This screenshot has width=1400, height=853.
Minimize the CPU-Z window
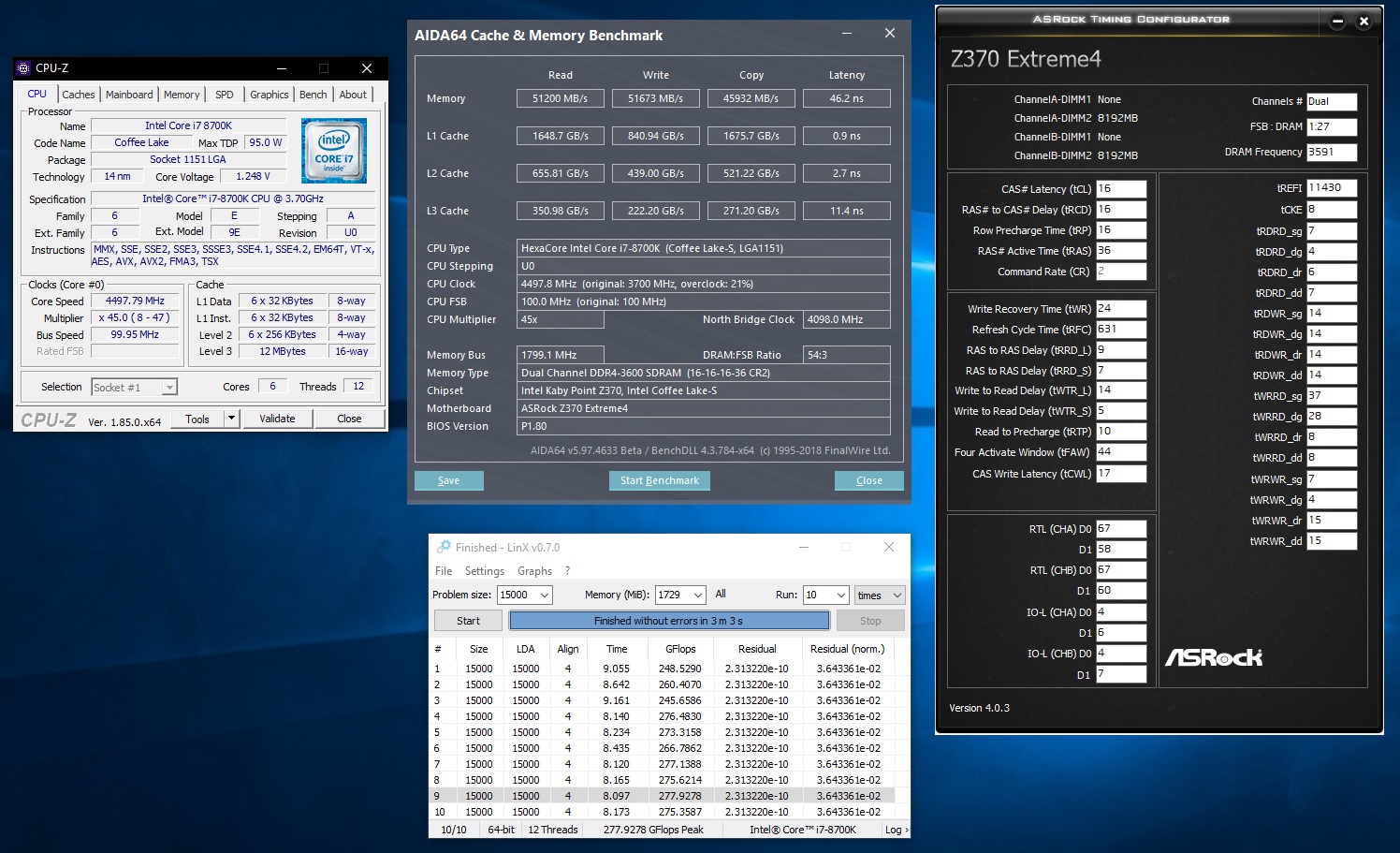(282, 68)
